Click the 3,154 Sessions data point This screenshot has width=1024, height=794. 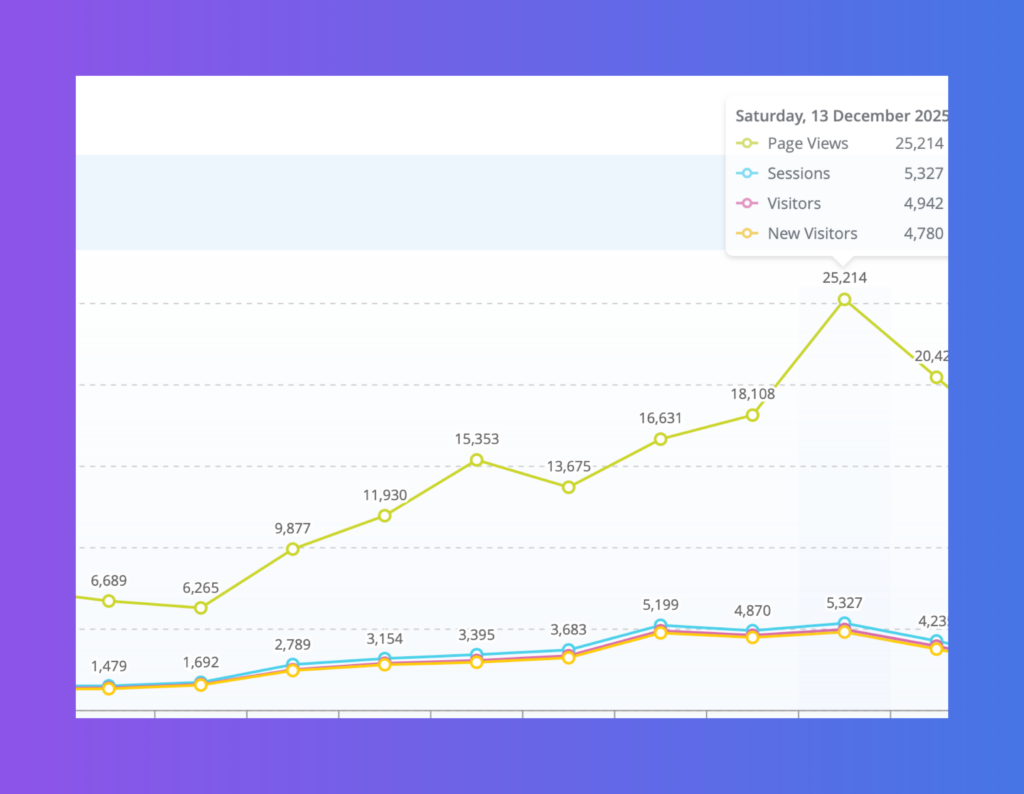[385, 659]
